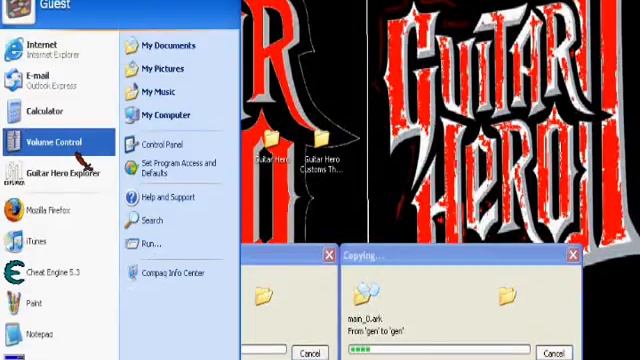
Task: Open the Volume Control icon
Action: pos(13,142)
